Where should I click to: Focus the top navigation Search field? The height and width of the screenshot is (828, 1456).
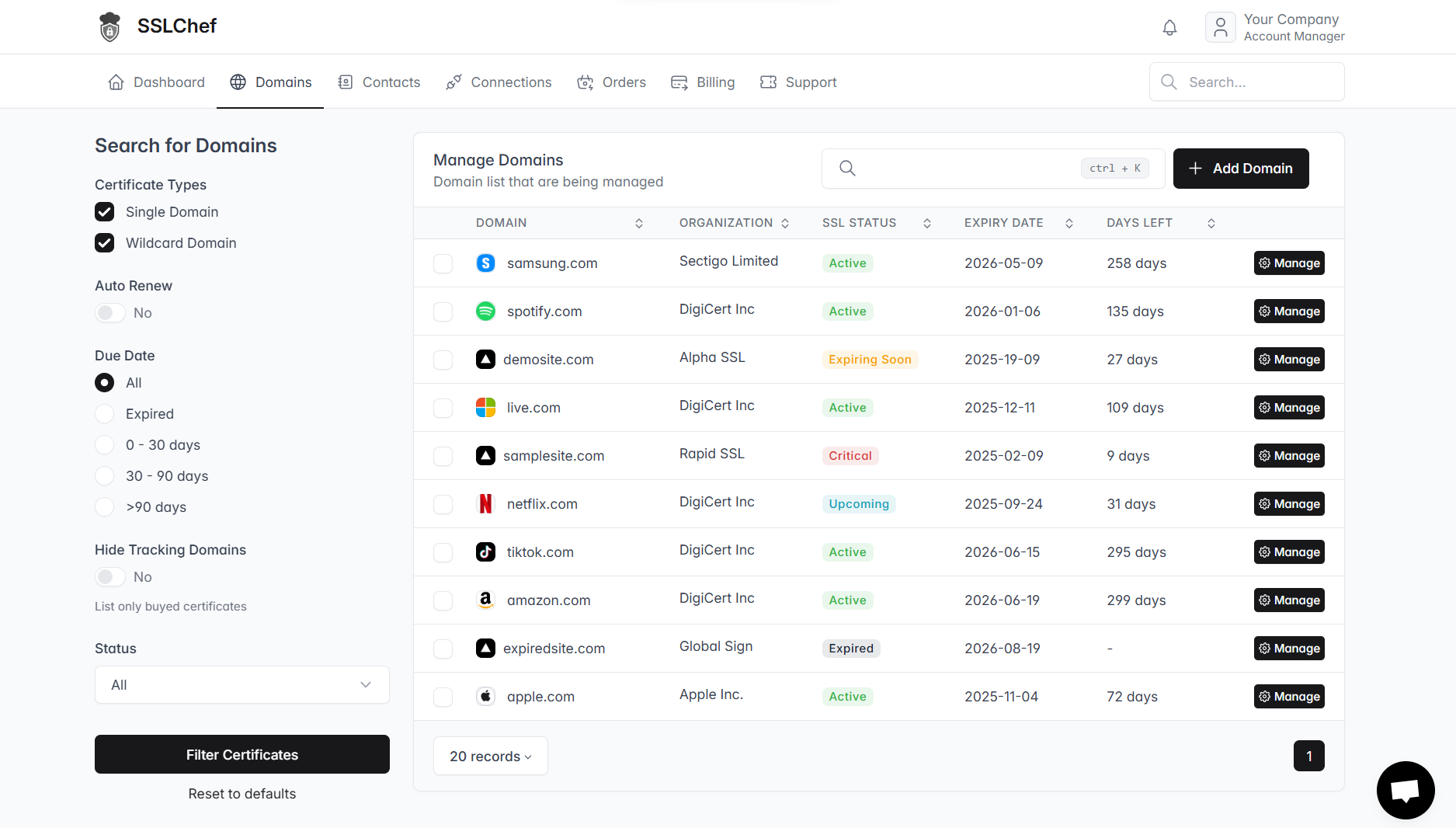[x=1246, y=82]
